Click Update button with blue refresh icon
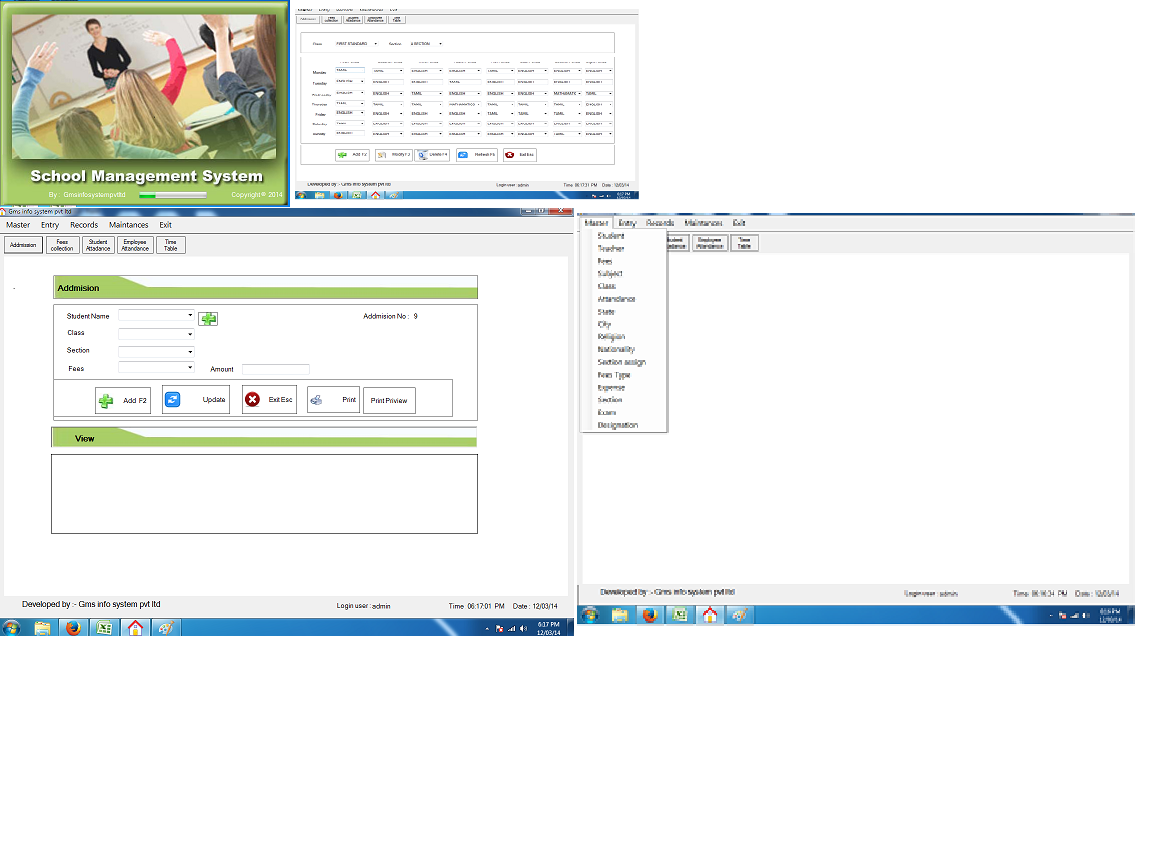This screenshot has height=864, width=1152. (x=195, y=400)
